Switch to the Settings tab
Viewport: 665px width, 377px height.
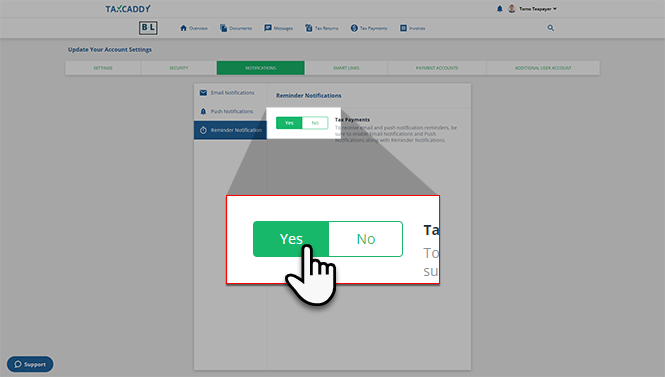coord(103,68)
